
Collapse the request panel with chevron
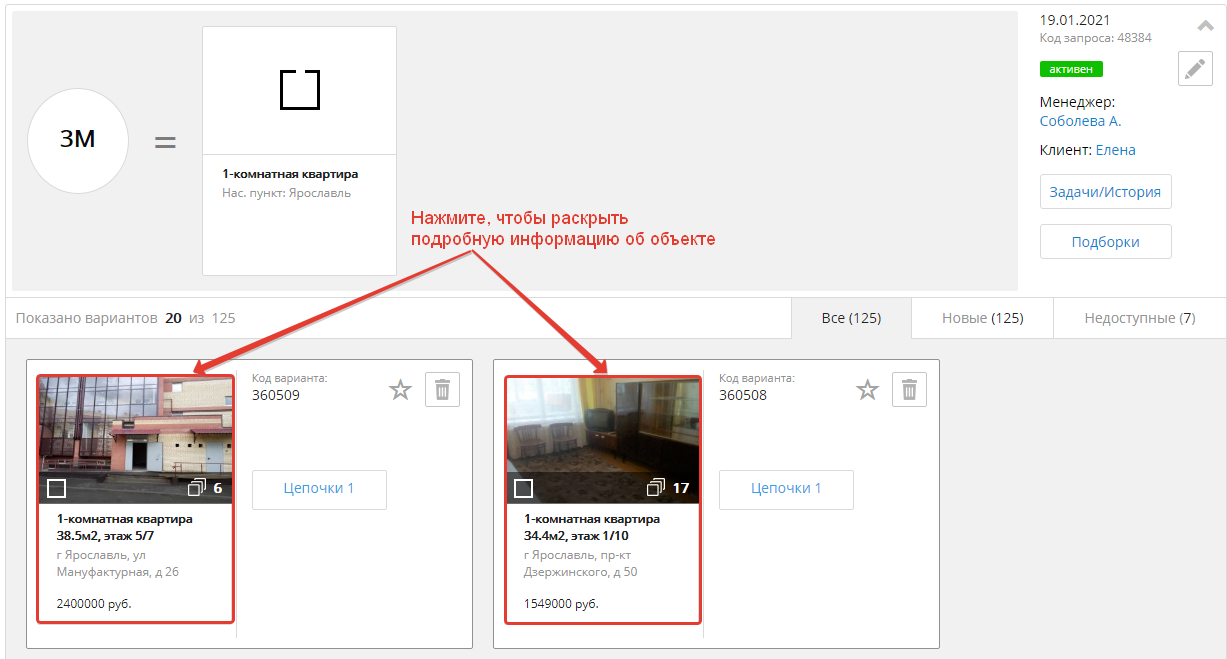[1205, 26]
